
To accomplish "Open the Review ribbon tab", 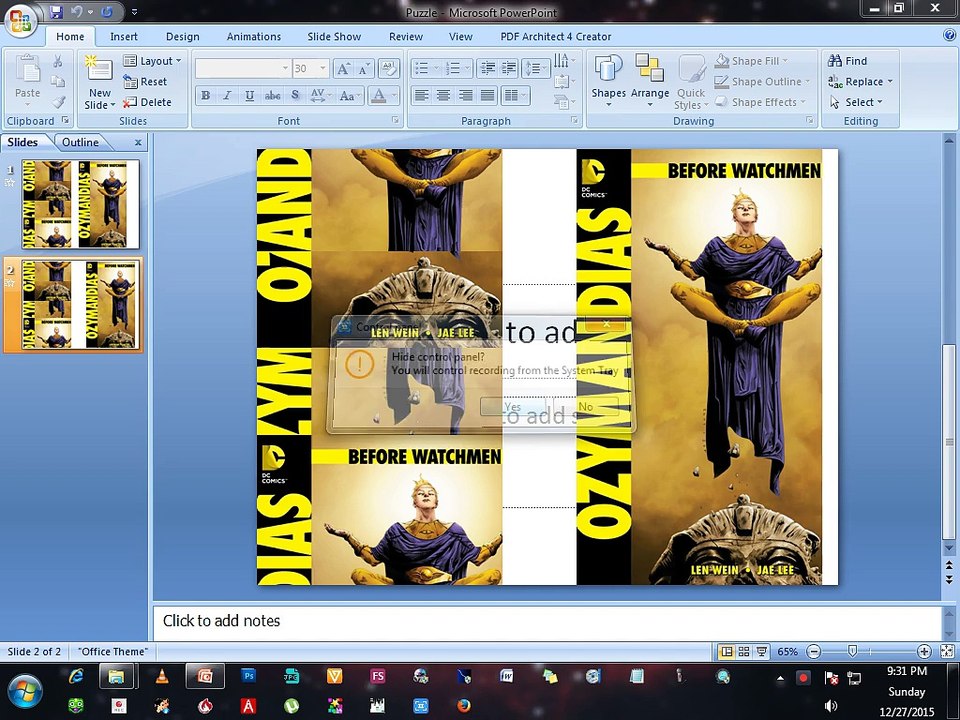I will pyautogui.click(x=406, y=37).
